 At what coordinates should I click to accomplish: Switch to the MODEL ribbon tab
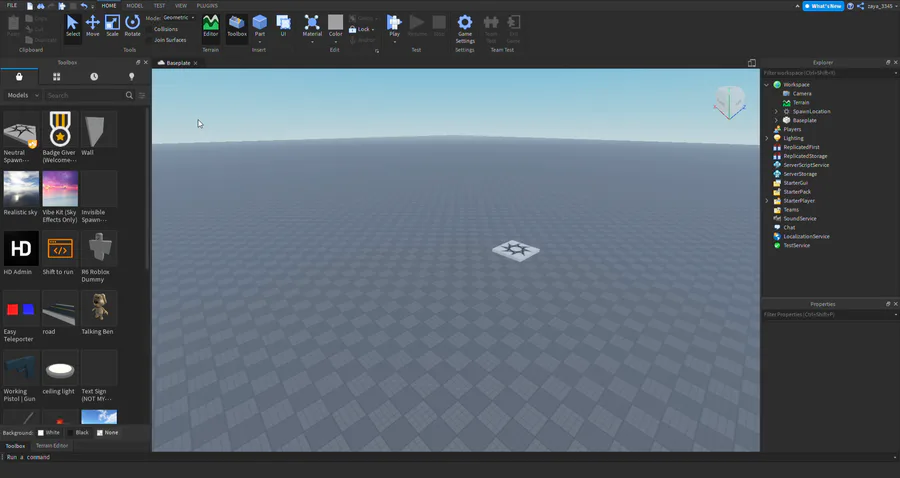[134, 6]
